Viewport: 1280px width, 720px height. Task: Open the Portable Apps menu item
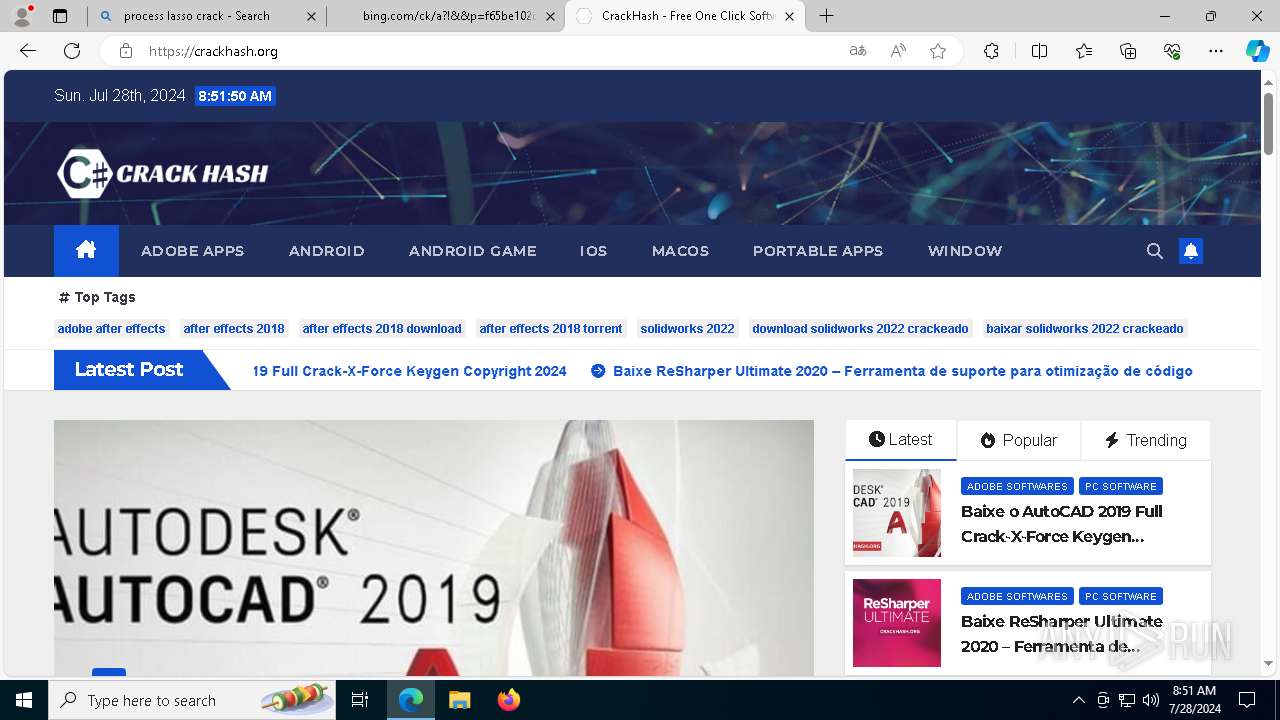click(x=818, y=251)
